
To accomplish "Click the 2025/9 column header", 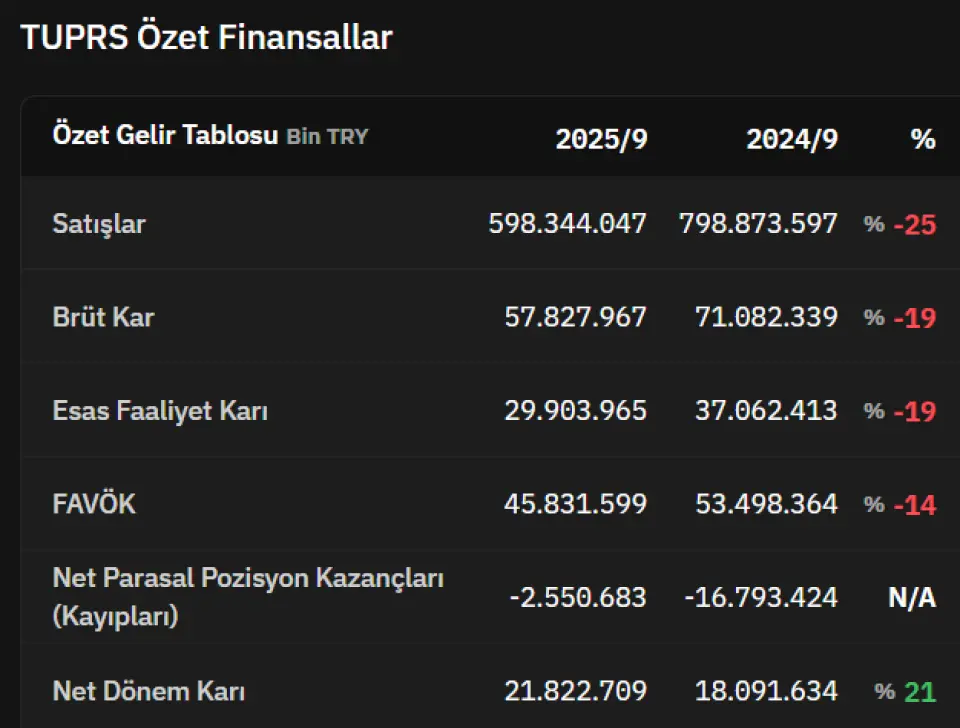I will (x=601, y=139).
